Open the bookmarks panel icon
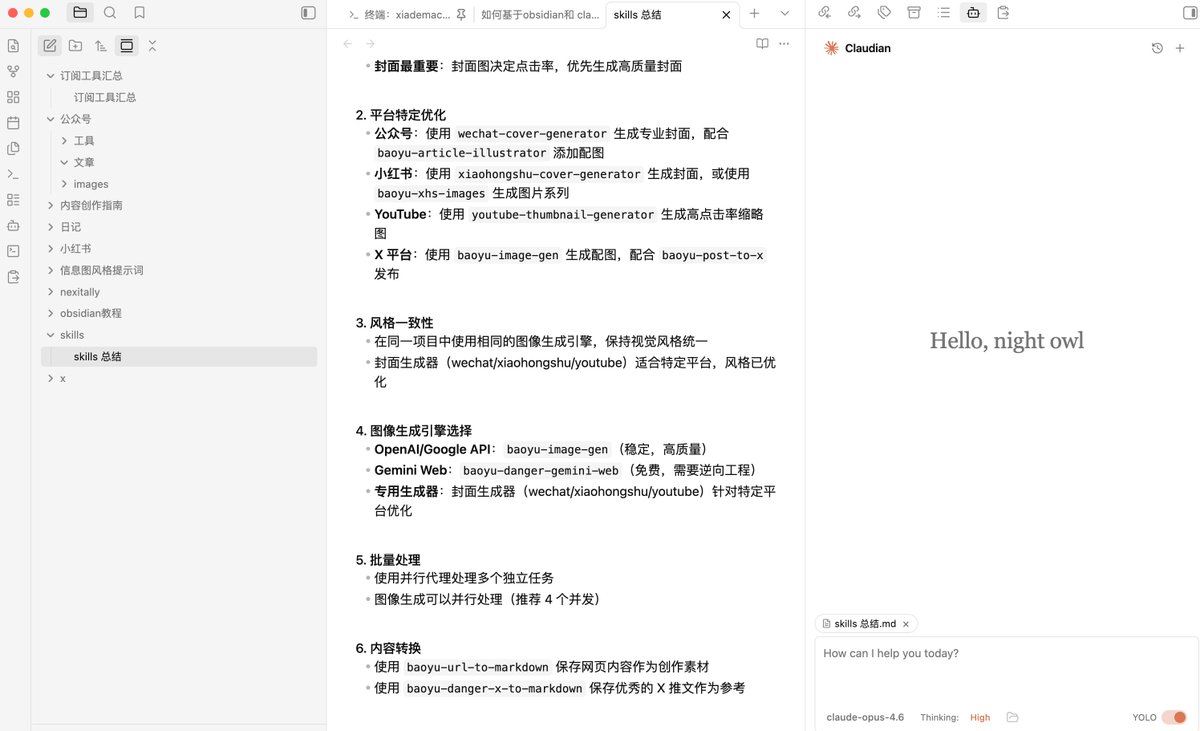 (x=139, y=13)
